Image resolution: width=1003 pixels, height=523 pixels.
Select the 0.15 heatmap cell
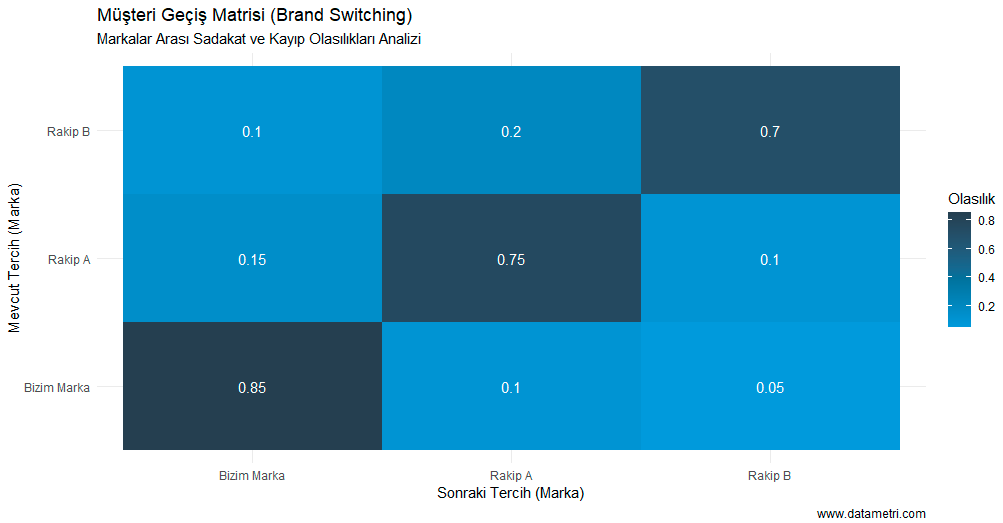(x=252, y=259)
